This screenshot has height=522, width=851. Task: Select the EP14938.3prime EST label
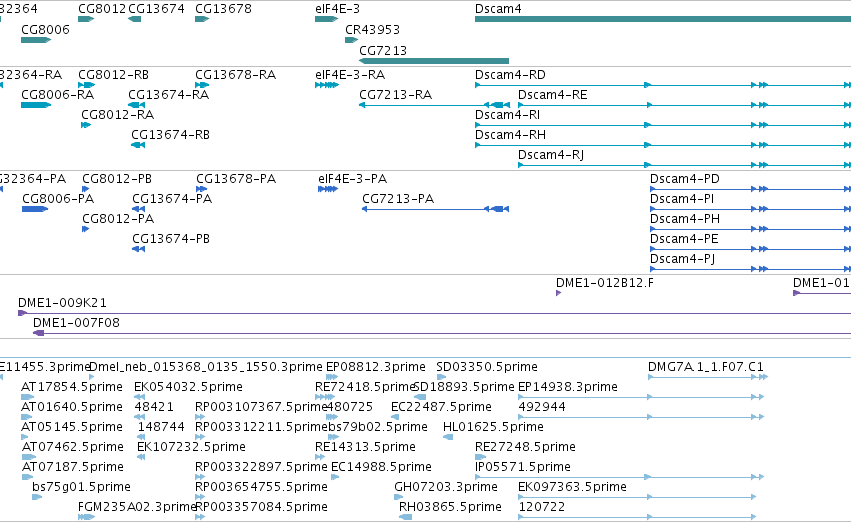(568, 387)
